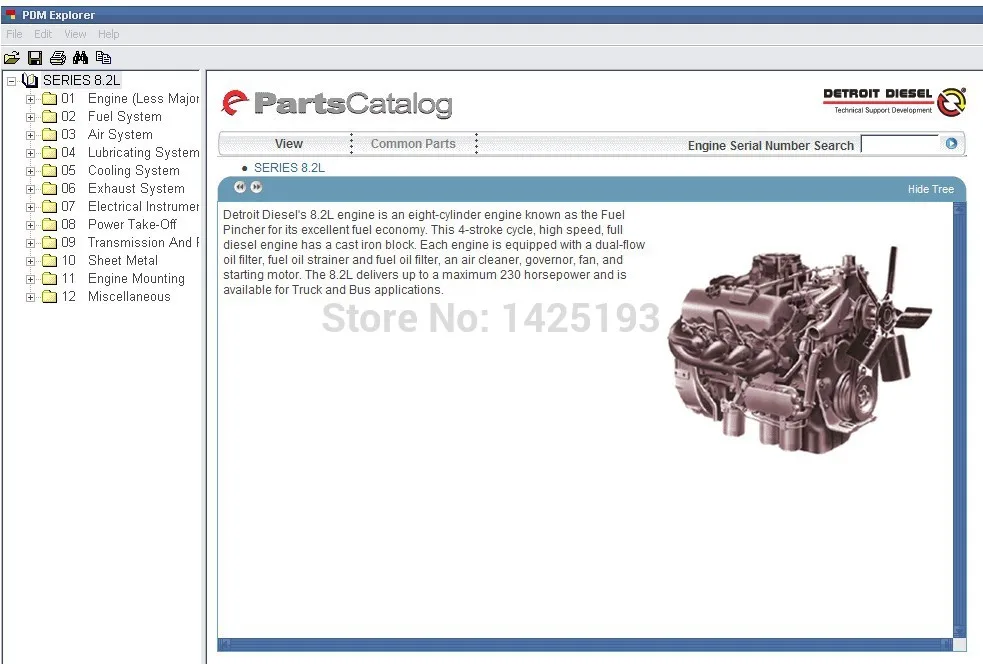Select Exhaust System in the tree
This screenshot has width=983, height=664.
click(136, 189)
